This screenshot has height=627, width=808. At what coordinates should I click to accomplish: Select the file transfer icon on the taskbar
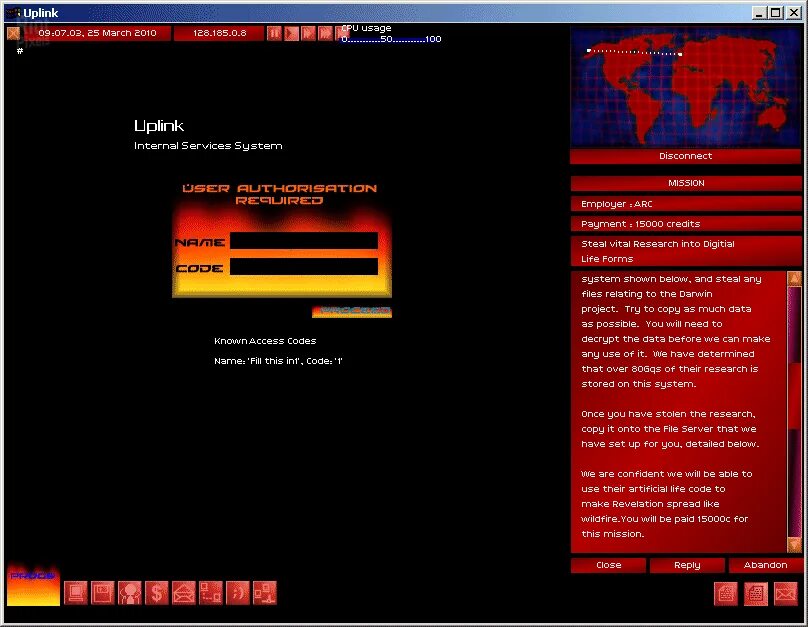click(x=264, y=592)
